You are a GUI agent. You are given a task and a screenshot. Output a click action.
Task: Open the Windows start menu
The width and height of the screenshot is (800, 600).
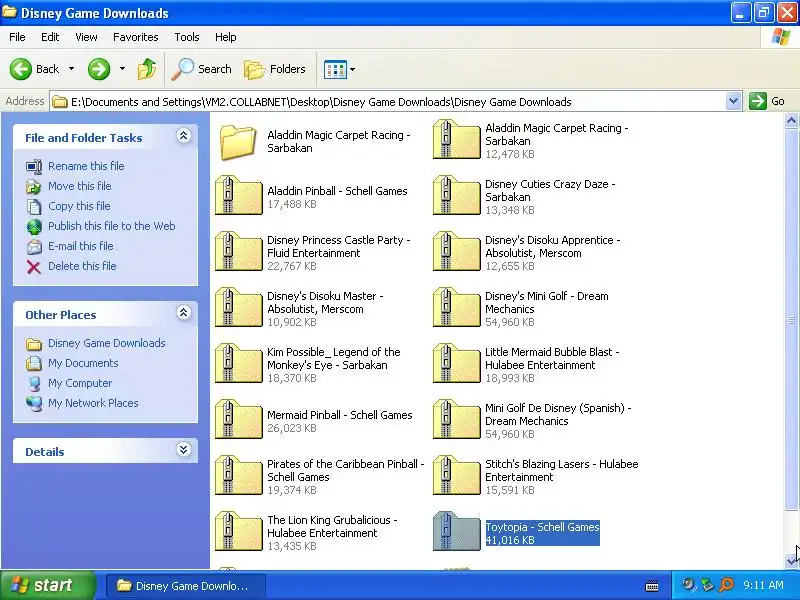click(47, 585)
